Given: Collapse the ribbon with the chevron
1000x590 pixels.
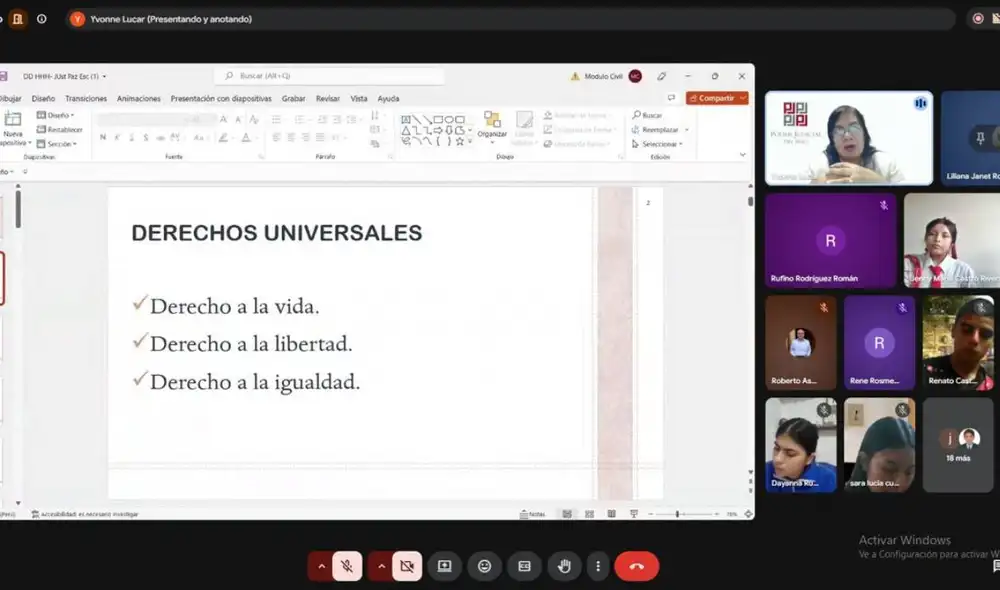Looking at the screenshot, I should (742, 154).
